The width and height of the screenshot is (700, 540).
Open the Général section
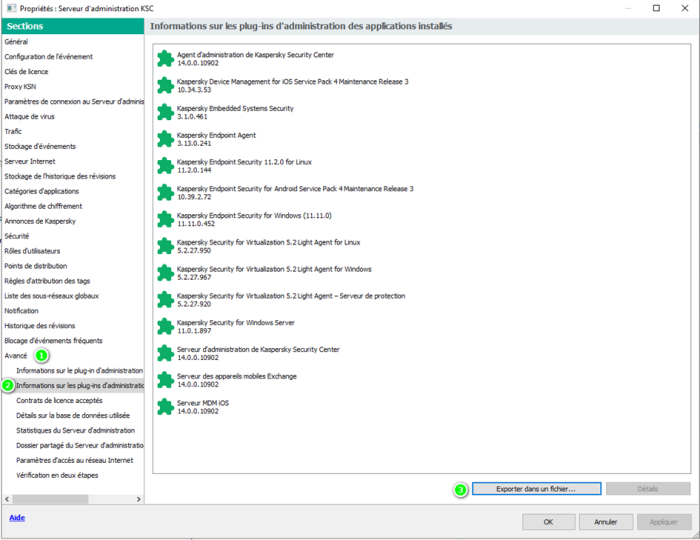tap(16, 42)
